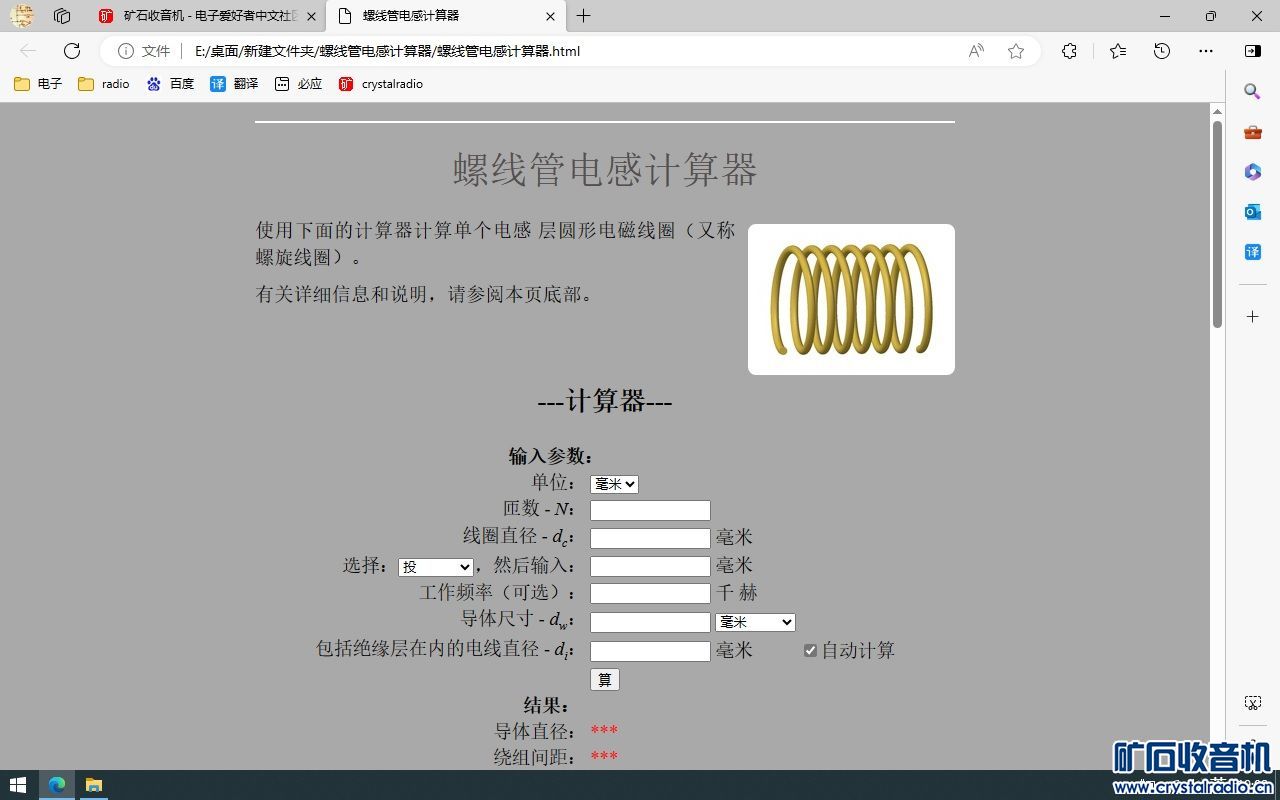The width and height of the screenshot is (1280, 800).
Task: Click the browser profile avatar
Action: pos(22,16)
